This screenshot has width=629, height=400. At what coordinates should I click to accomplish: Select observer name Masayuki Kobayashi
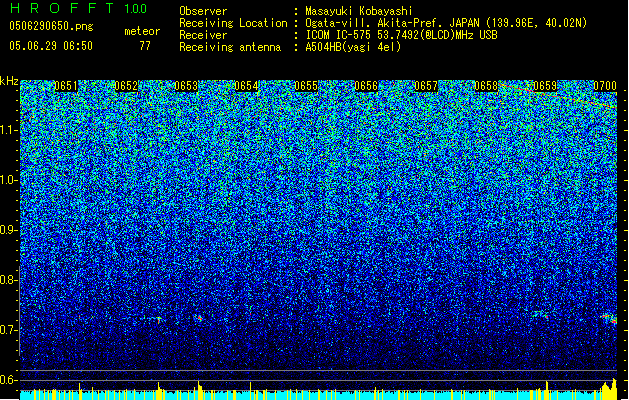click(359, 11)
